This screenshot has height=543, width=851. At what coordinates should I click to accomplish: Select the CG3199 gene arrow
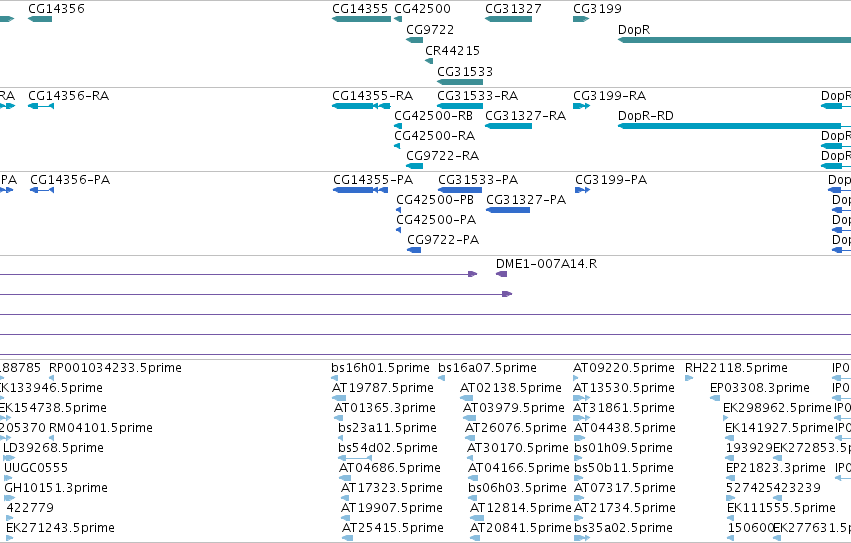[581, 19]
